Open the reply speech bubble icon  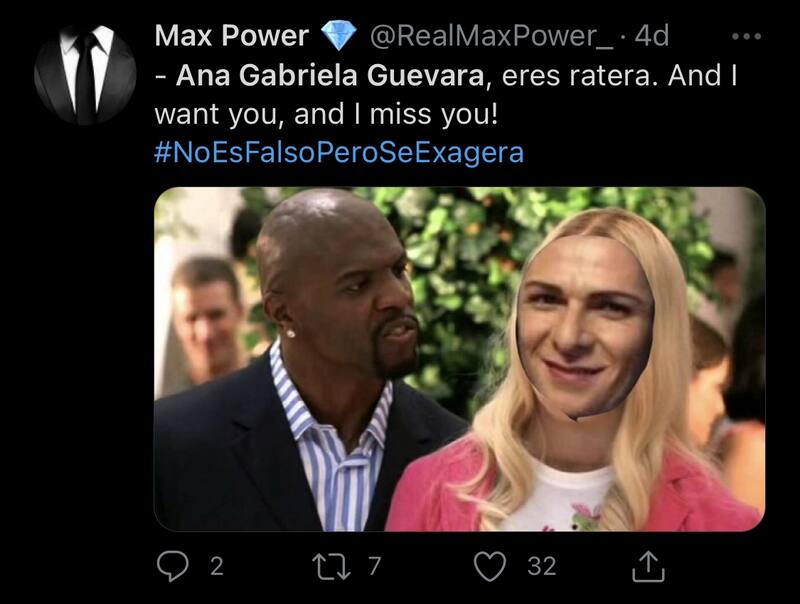[x=172, y=566]
